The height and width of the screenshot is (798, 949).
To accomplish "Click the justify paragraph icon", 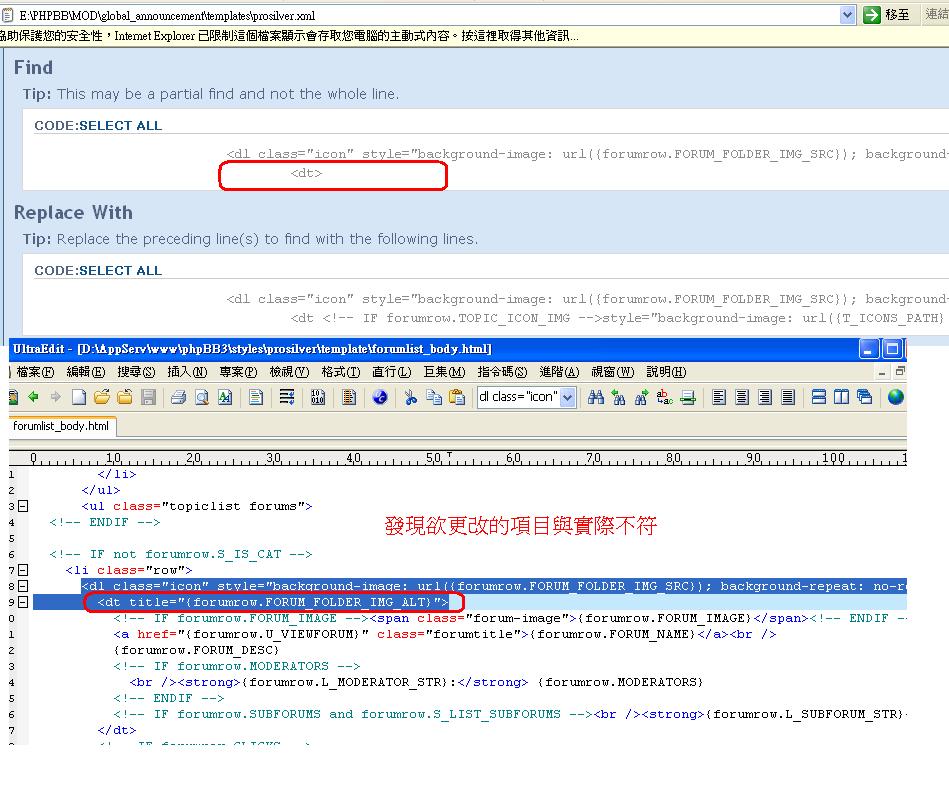I will tap(788, 397).
